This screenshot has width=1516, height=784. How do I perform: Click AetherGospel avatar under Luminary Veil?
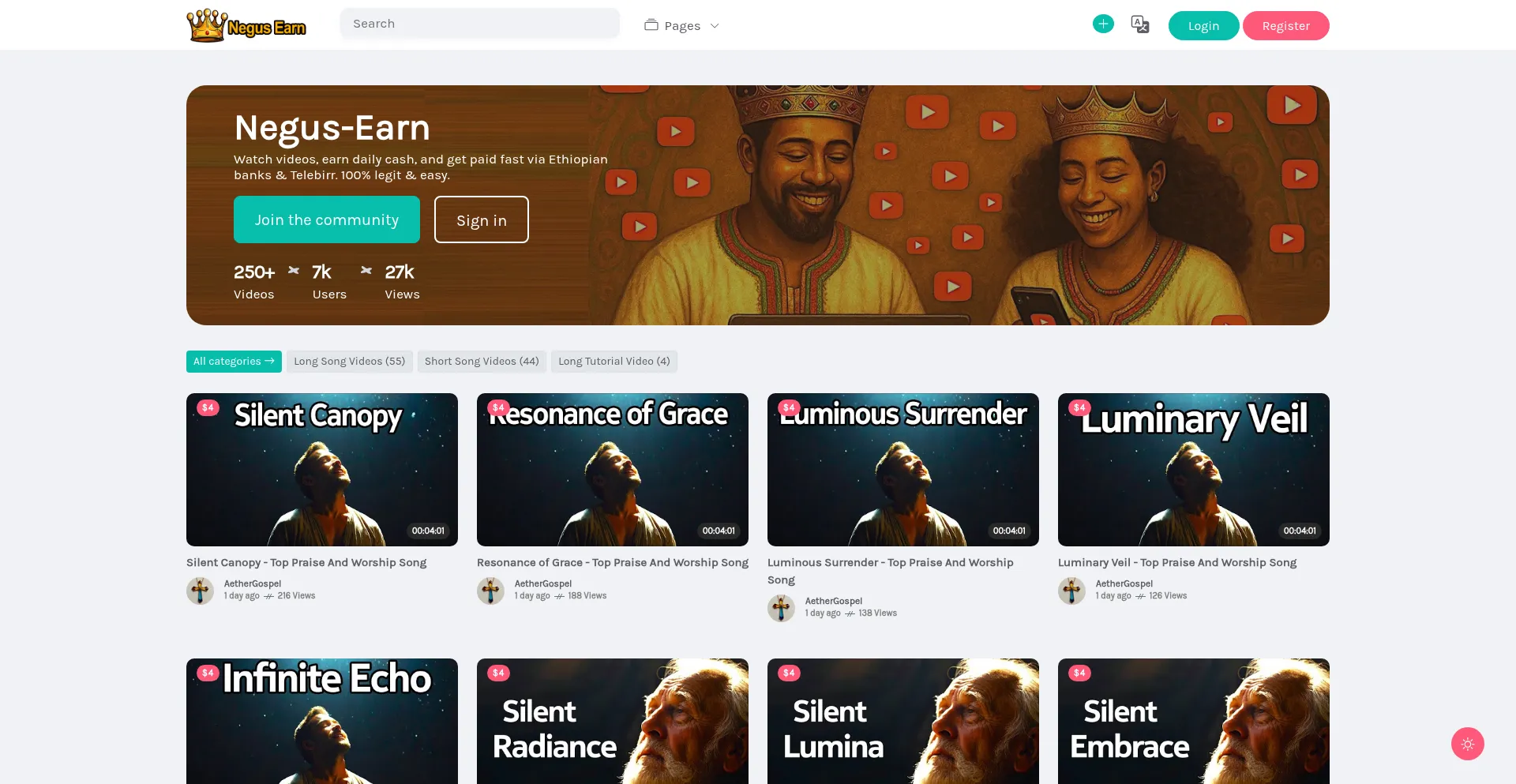tap(1072, 591)
